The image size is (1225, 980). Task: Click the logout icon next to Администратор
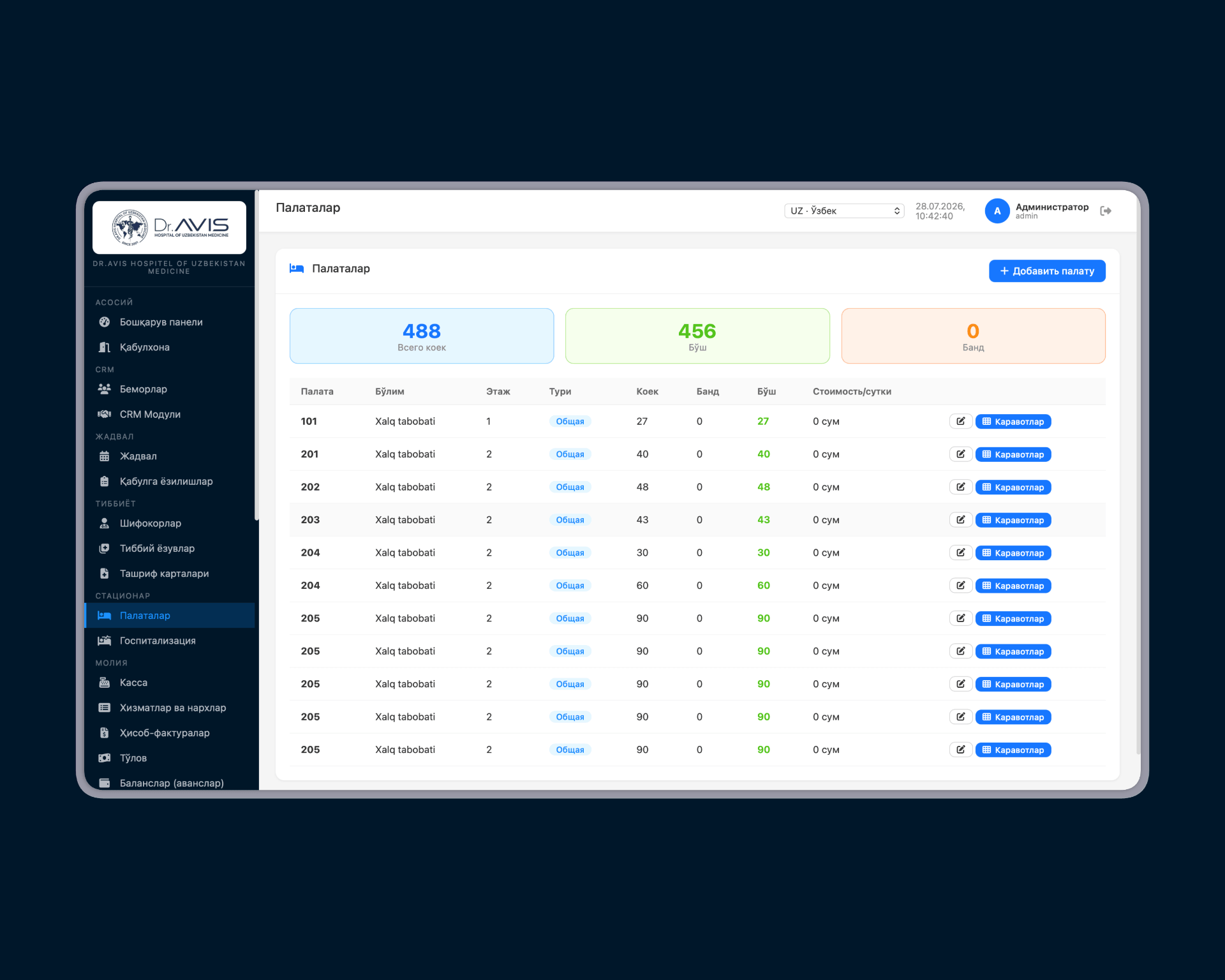coord(1106,211)
